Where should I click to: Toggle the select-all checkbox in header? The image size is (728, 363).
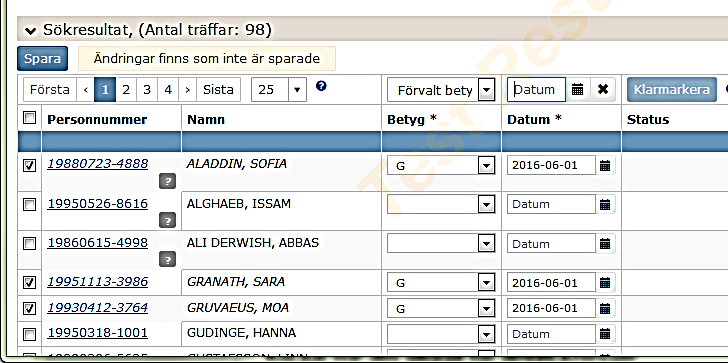tap(29, 118)
